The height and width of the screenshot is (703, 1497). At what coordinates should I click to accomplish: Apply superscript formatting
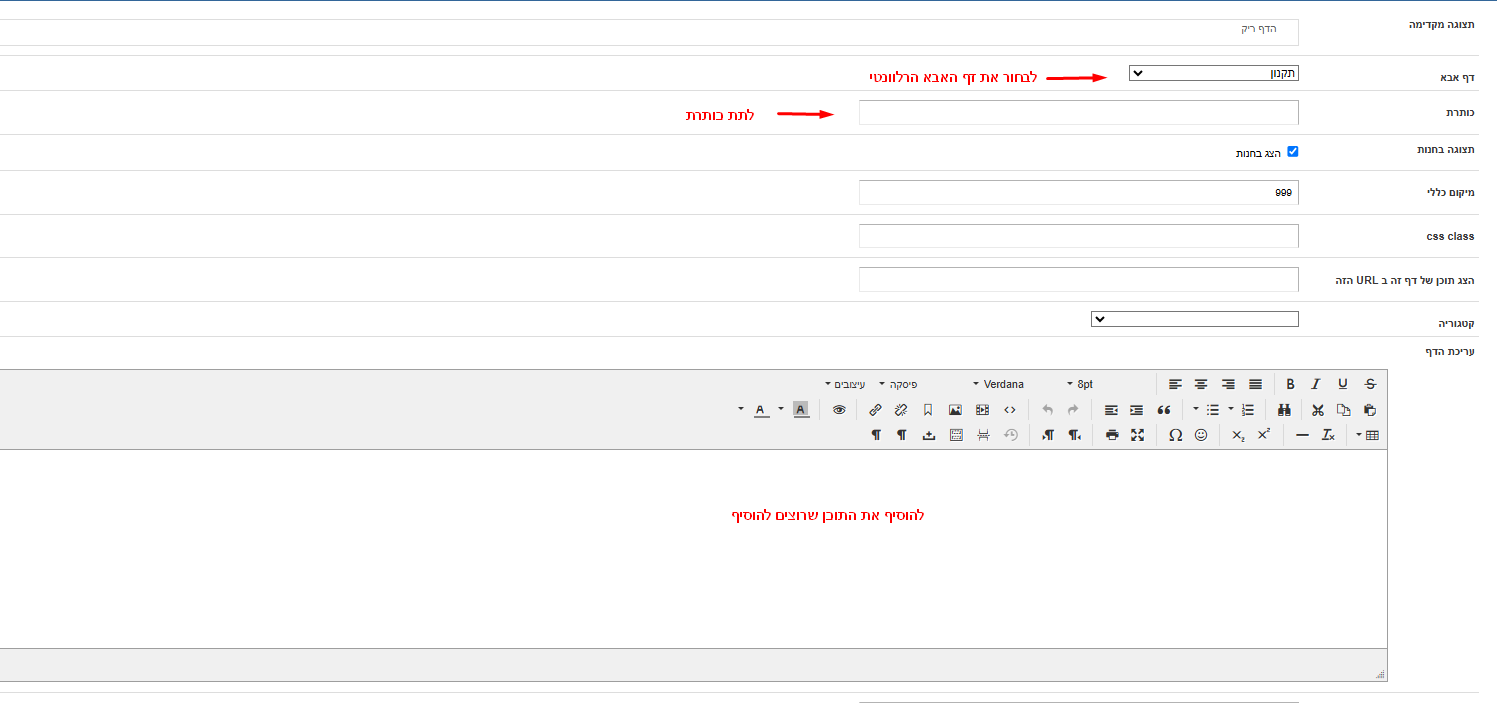[x=1264, y=435]
